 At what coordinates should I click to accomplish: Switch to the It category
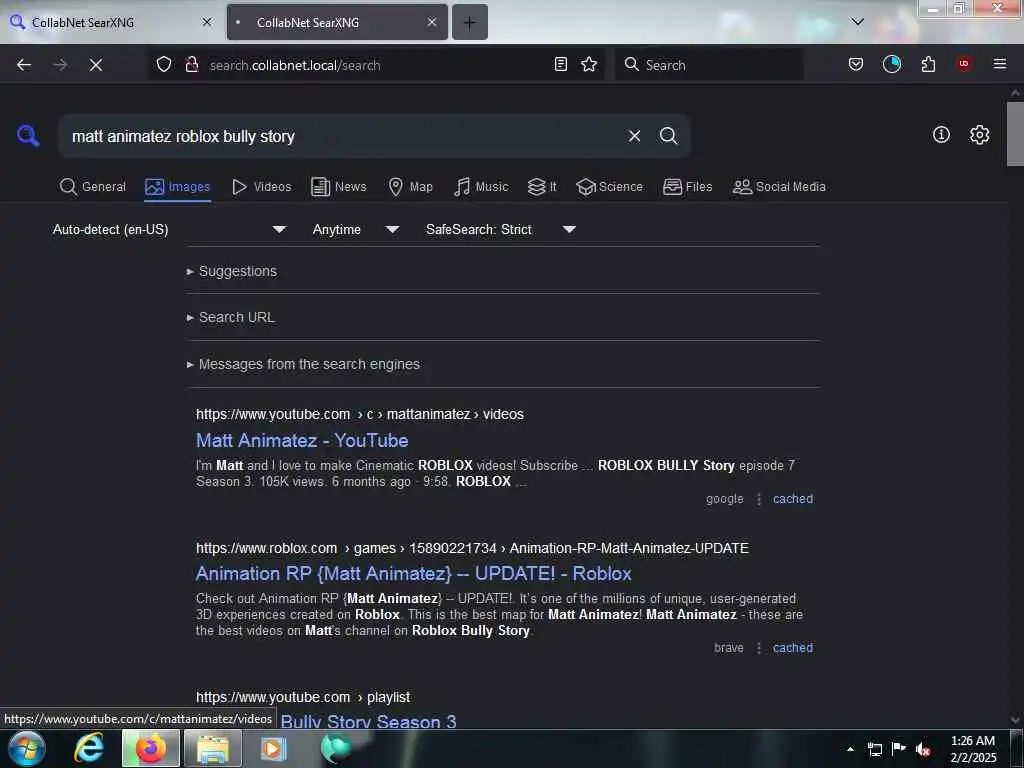(x=542, y=187)
